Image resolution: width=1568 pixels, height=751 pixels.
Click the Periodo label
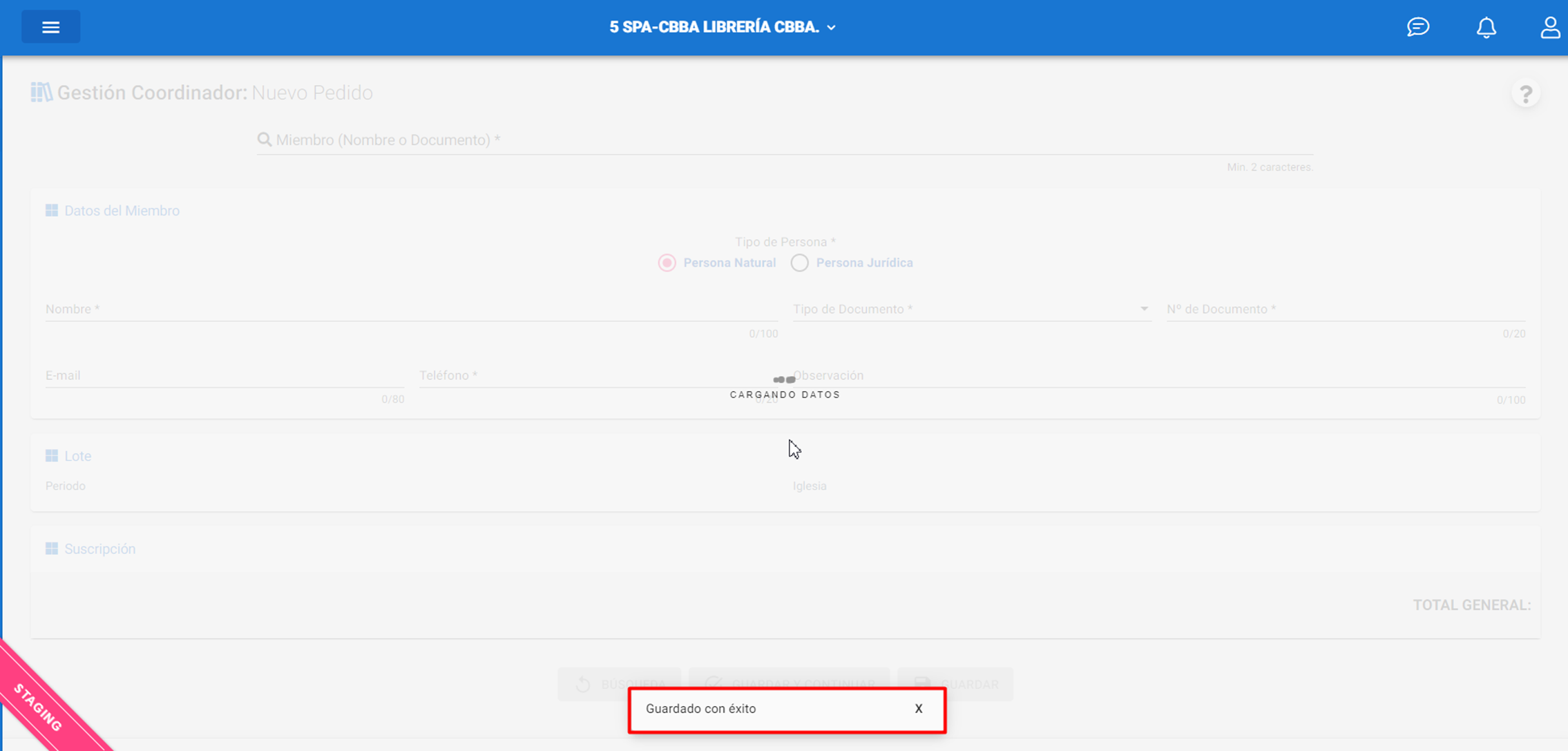66,486
